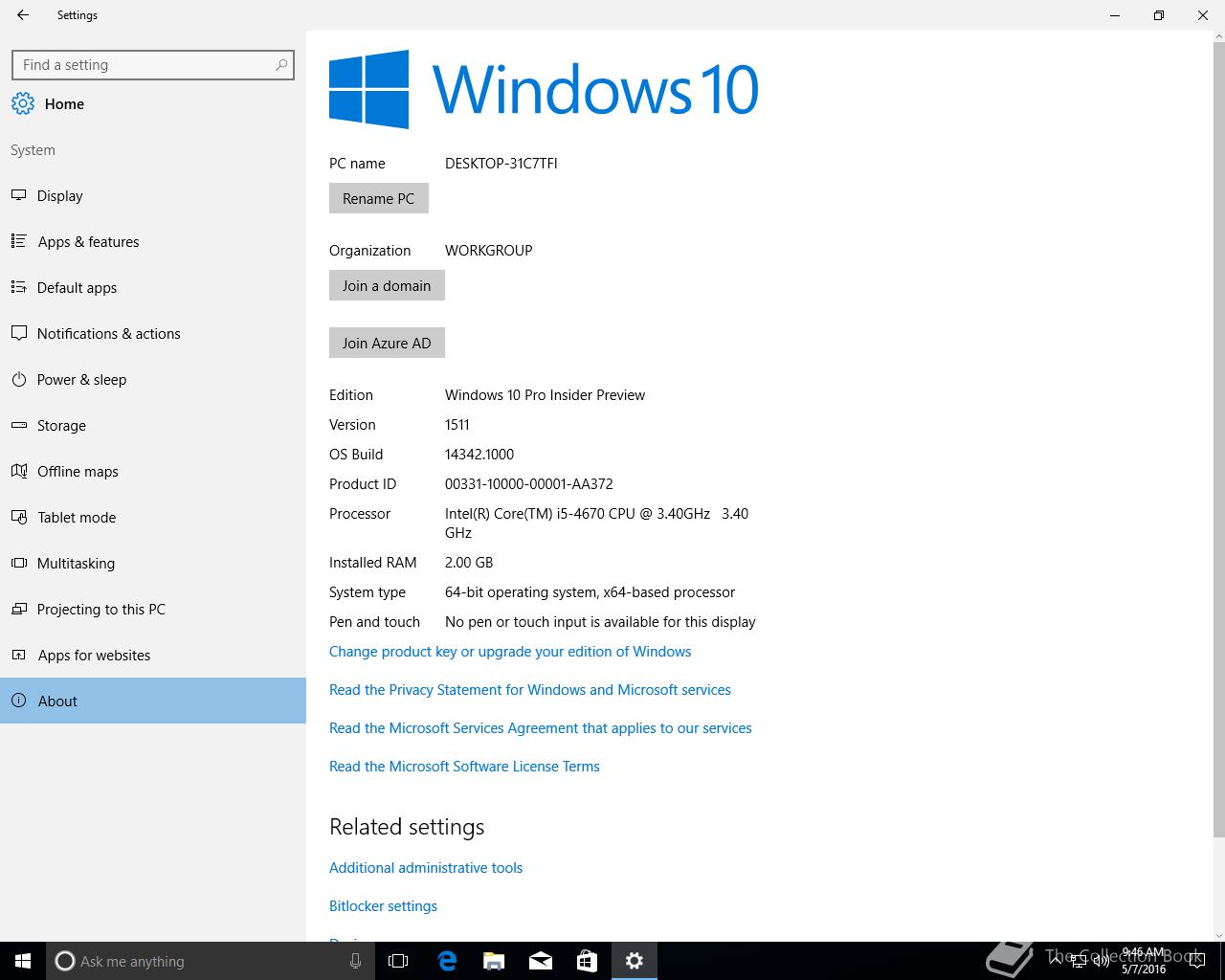Open Microsoft Services Agreement link
1225x980 pixels.
541,728
